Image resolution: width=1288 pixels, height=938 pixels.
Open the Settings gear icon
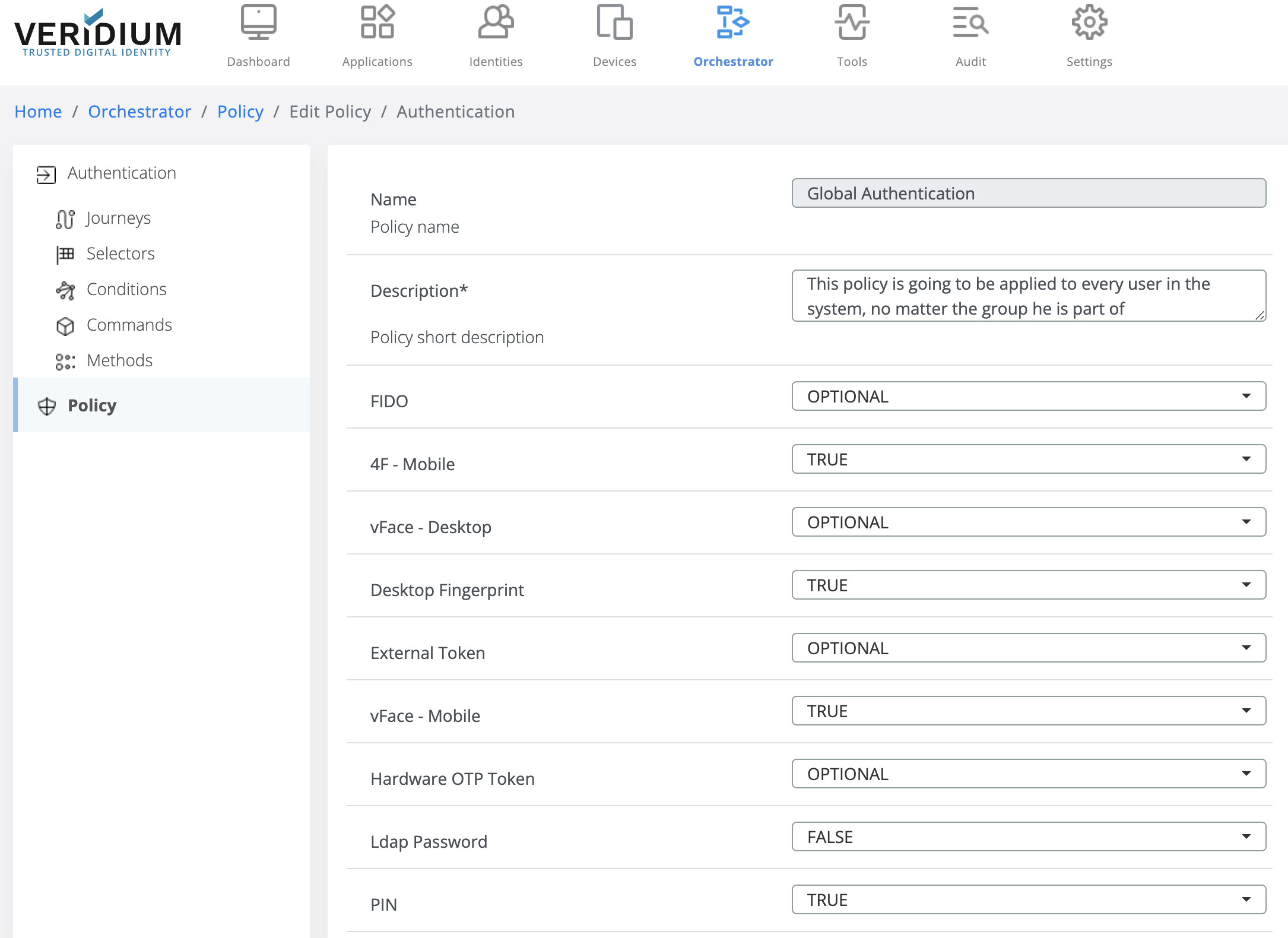[x=1089, y=23]
